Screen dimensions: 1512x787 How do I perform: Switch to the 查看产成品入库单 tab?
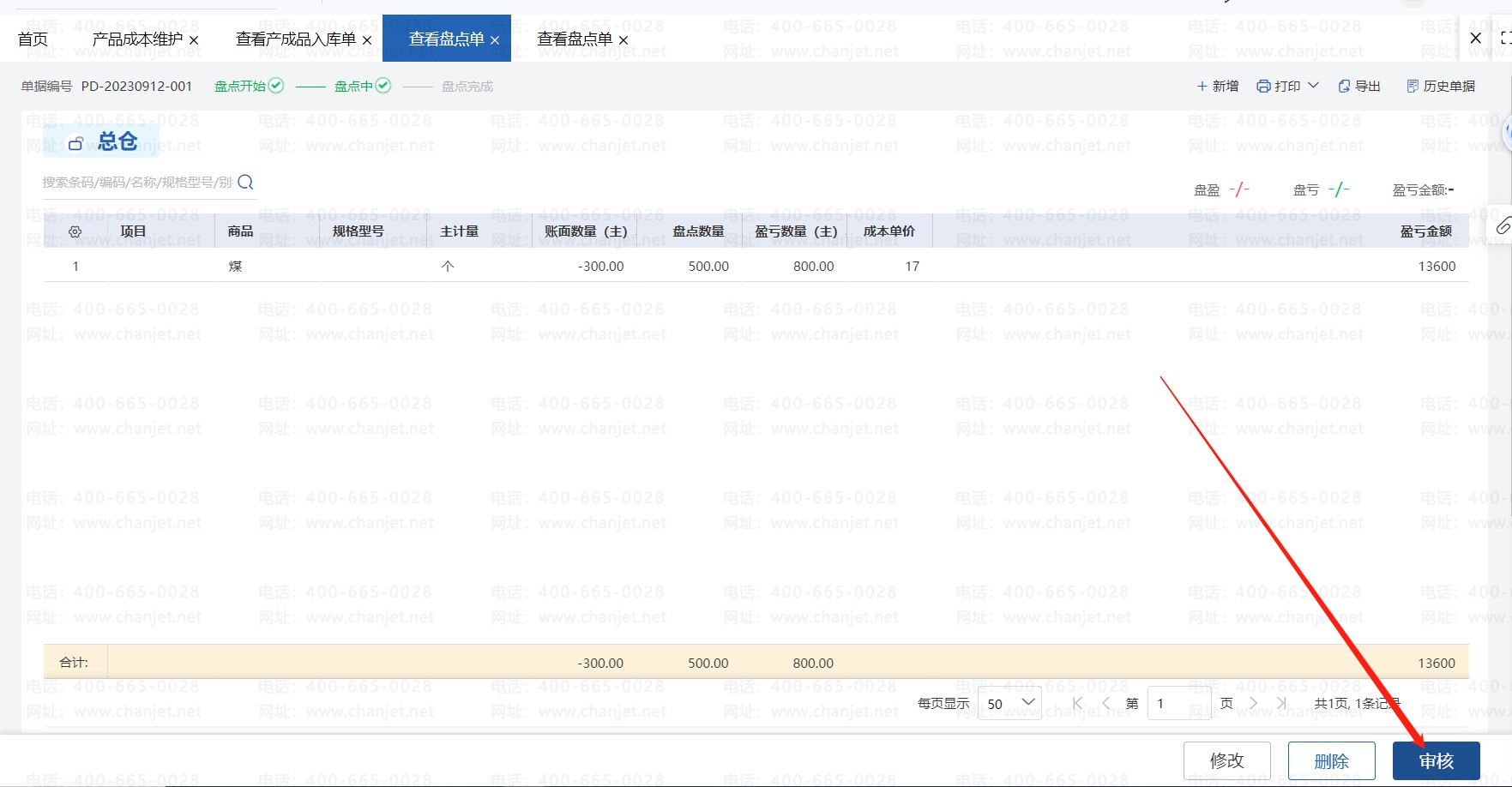point(296,39)
